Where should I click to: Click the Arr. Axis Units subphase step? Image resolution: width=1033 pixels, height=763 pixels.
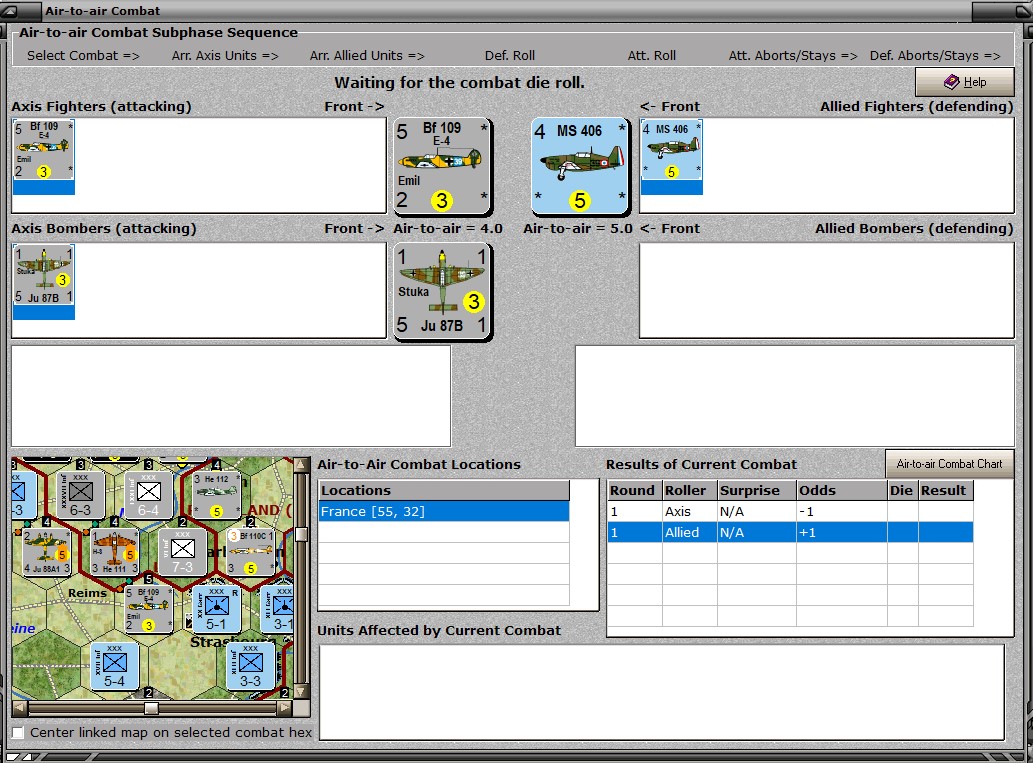pos(225,55)
